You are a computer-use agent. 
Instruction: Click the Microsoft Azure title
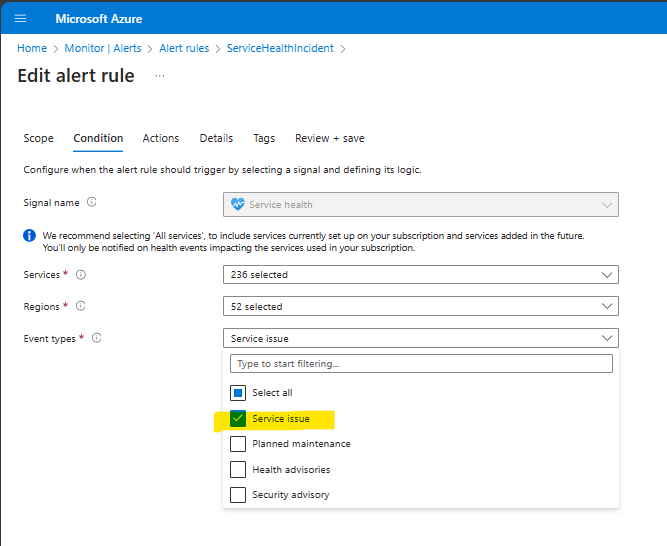(x=99, y=19)
